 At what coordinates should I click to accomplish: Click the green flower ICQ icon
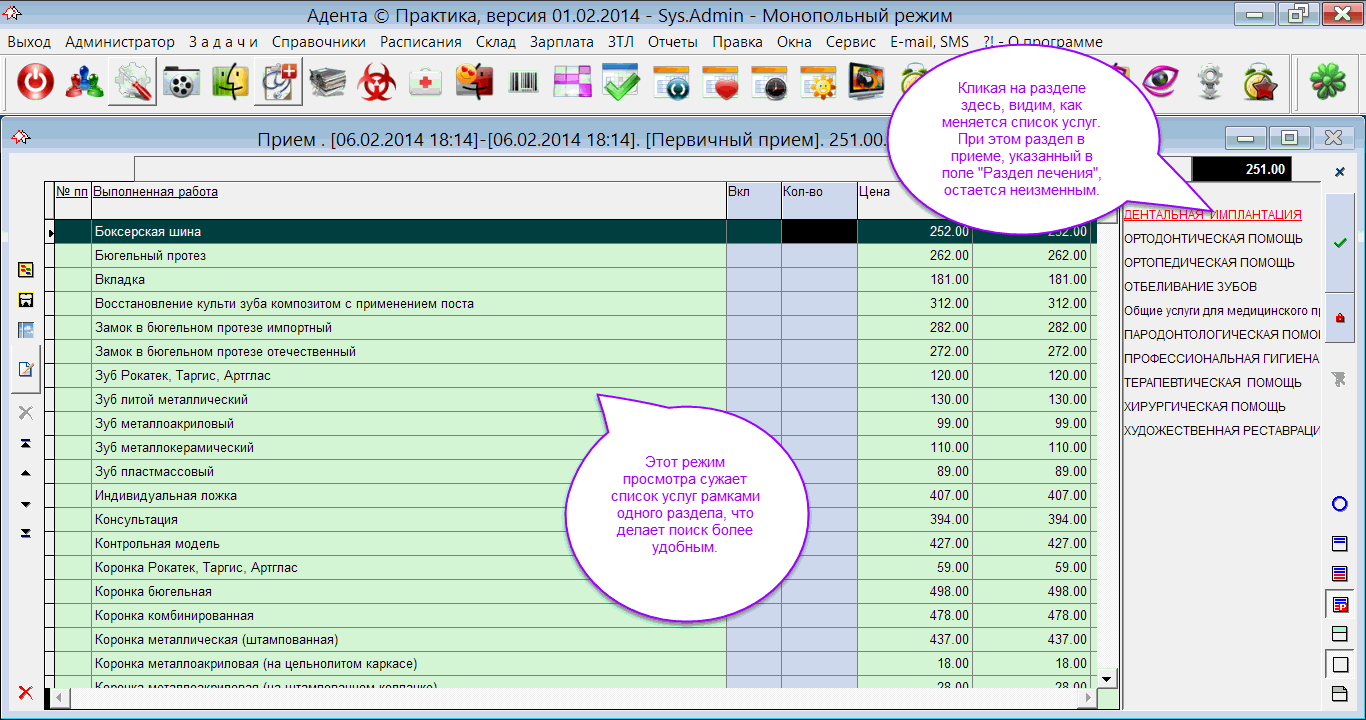[x=1329, y=84]
